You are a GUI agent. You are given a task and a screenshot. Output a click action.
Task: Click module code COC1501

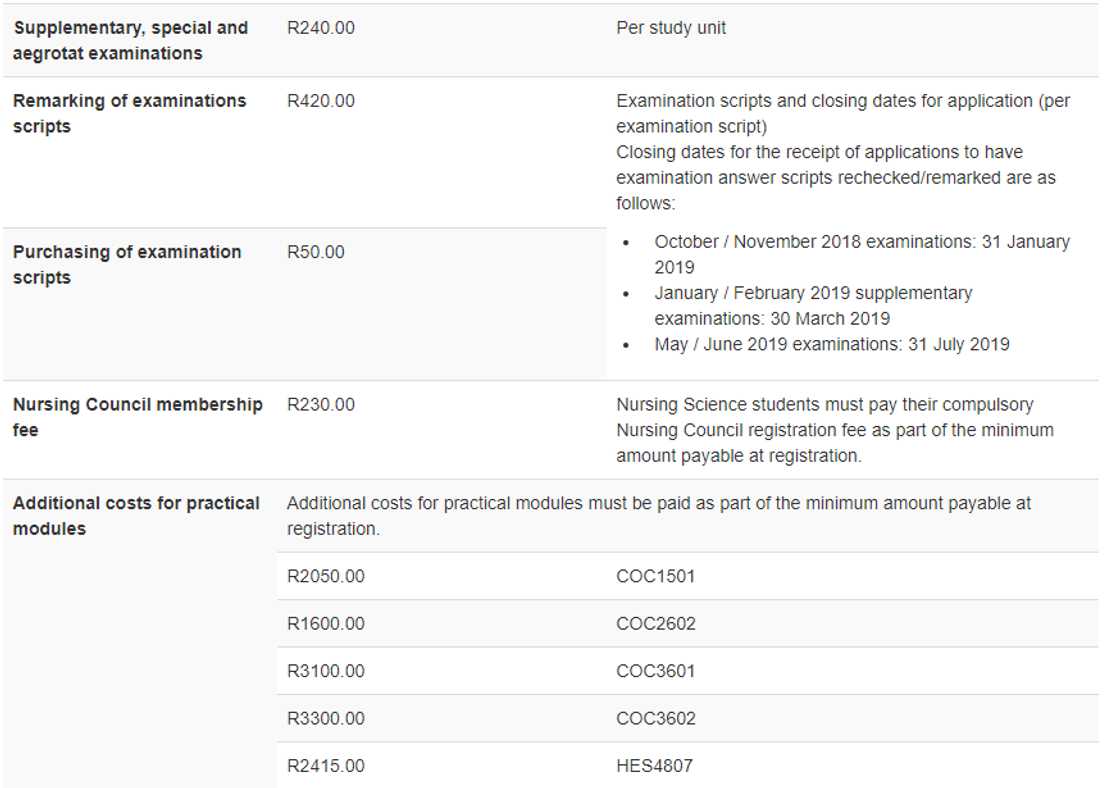click(655, 576)
